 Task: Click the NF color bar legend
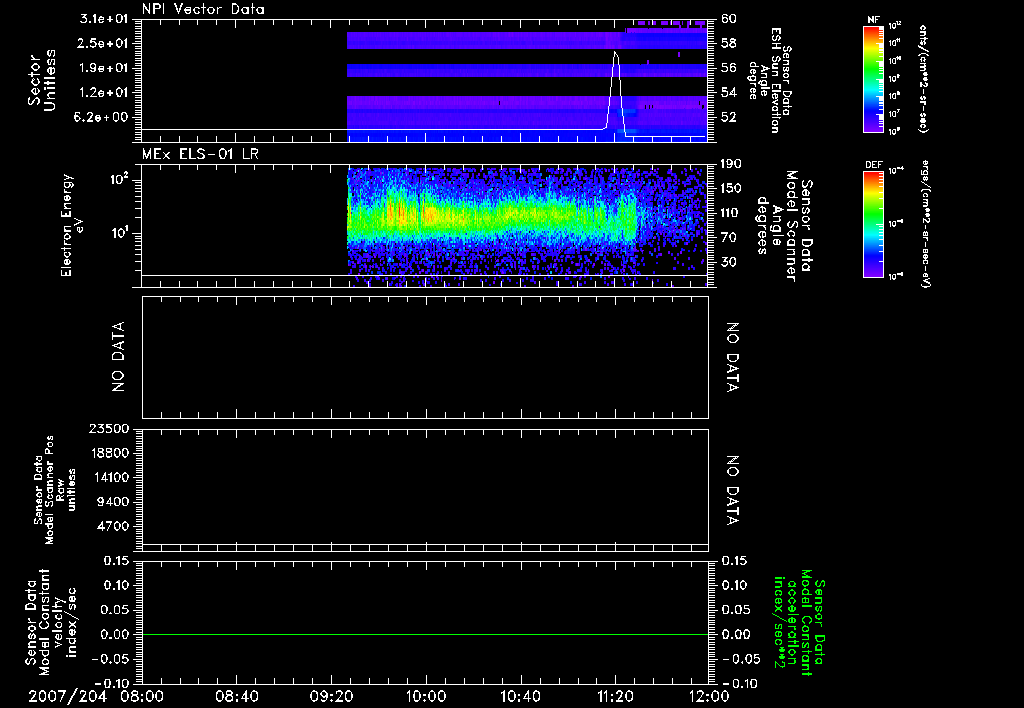pyautogui.click(x=874, y=80)
